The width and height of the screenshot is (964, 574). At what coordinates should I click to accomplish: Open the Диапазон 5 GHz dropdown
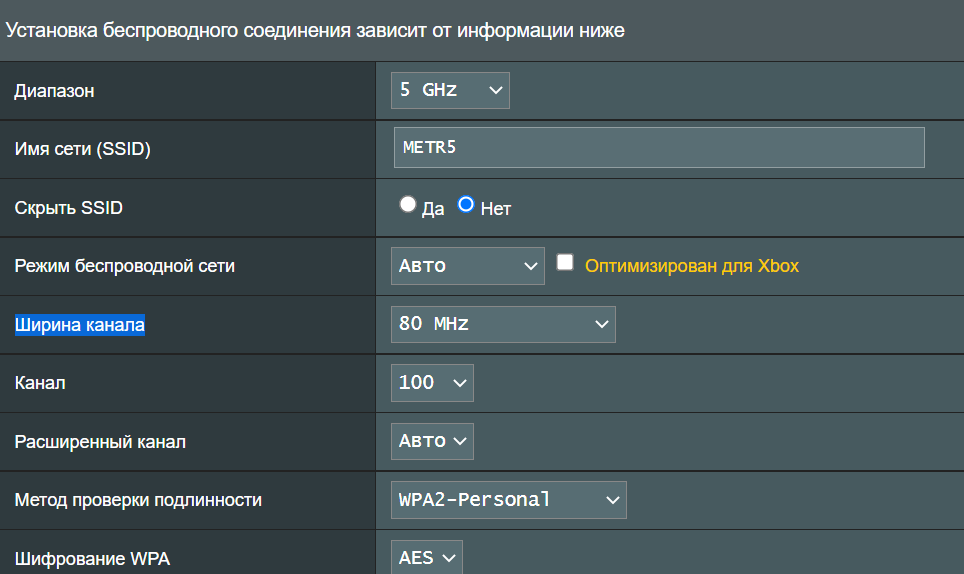[x=450, y=90]
